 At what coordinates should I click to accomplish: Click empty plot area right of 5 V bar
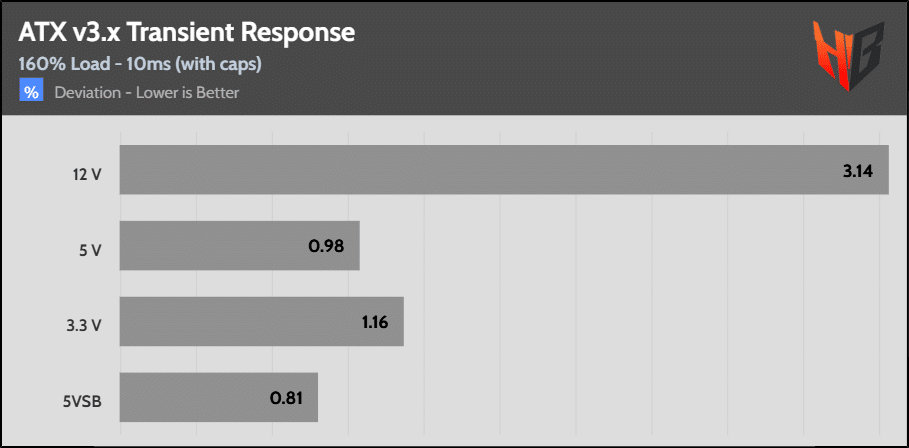pyautogui.click(x=620, y=246)
